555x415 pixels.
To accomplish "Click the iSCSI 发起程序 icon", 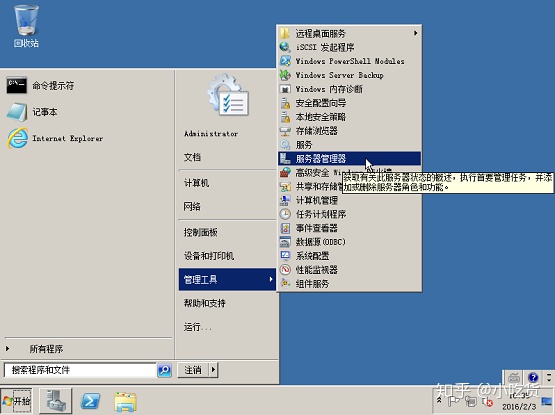I will [285, 47].
